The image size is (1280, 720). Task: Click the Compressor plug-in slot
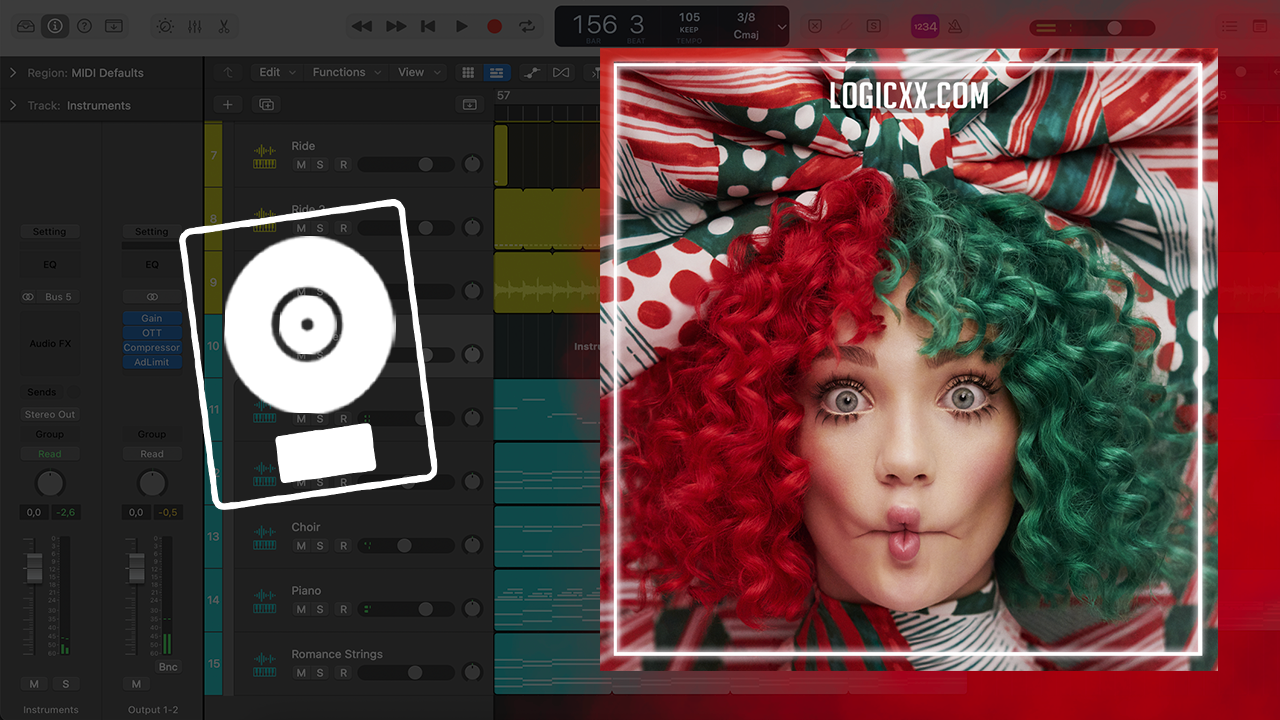tap(152, 348)
